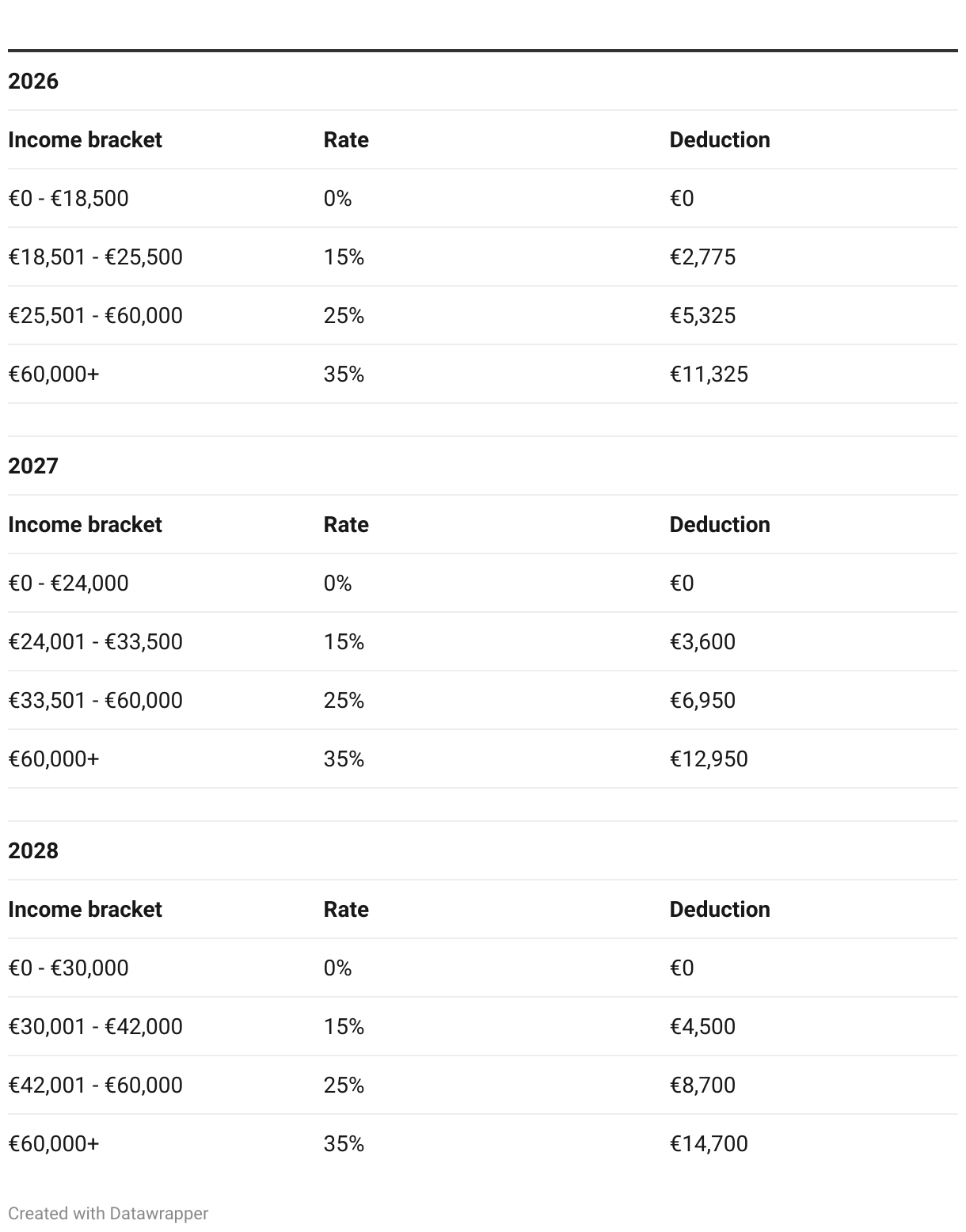Image resolution: width=966 pixels, height=1232 pixels.
Task: Click the €11,325 deduction value
Action: tap(709, 374)
